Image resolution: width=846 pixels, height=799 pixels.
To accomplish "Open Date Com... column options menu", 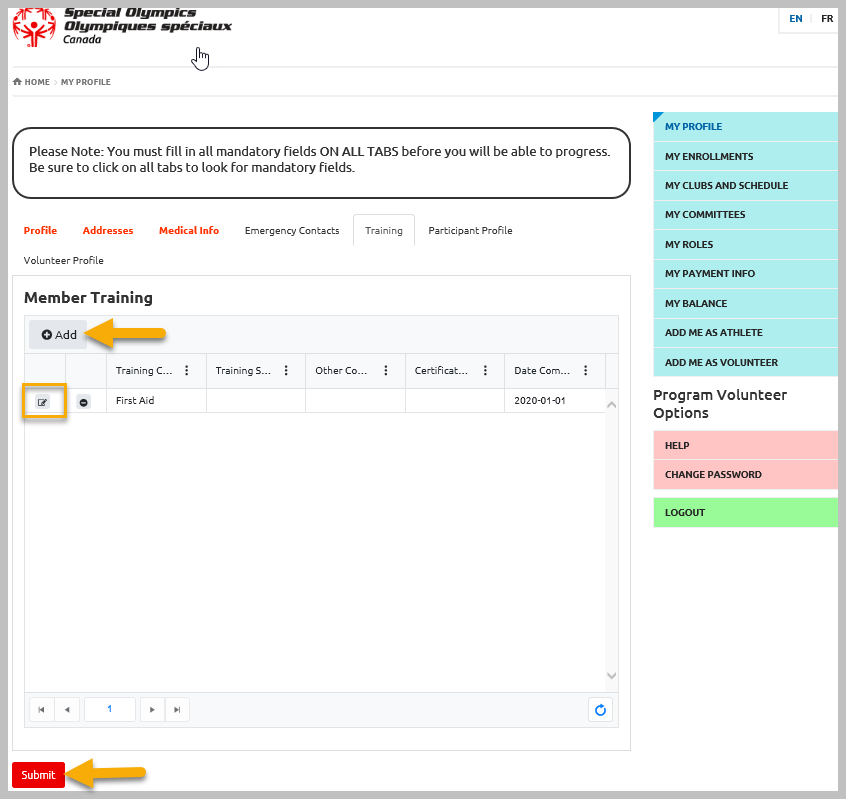I will coord(585,370).
